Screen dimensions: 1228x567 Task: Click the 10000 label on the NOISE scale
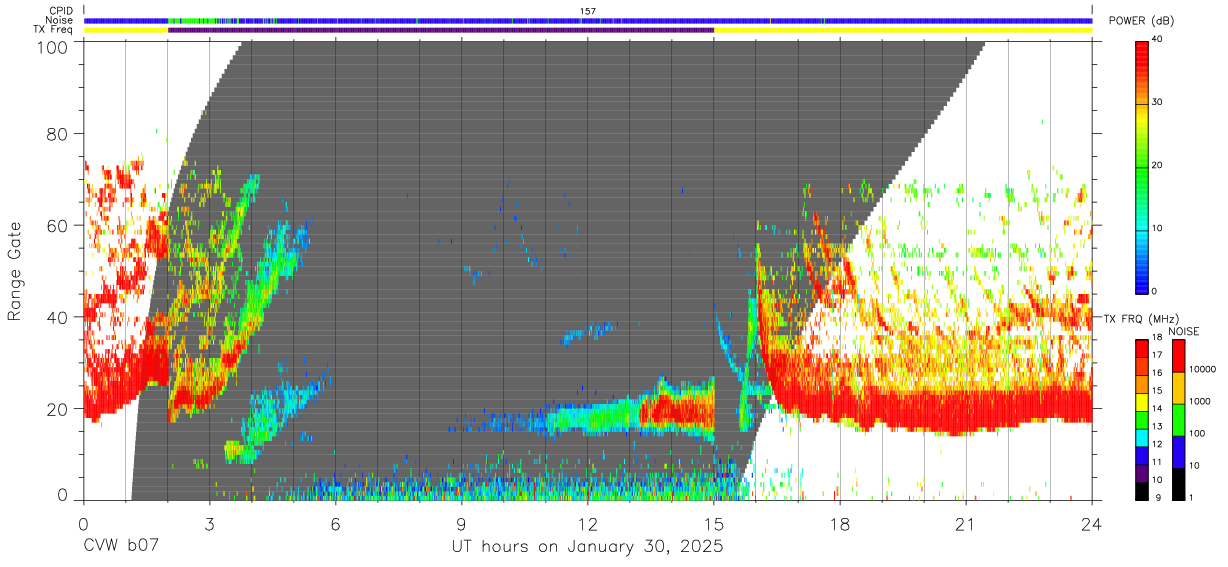coord(1203,369)
